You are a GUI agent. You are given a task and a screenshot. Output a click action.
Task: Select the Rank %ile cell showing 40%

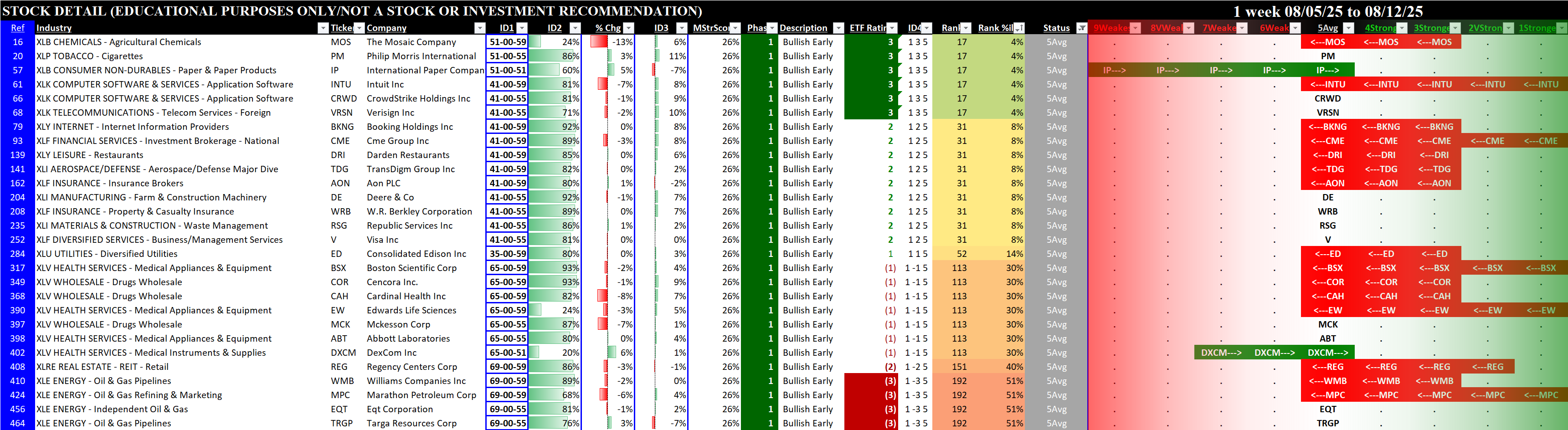pos(998,367)
